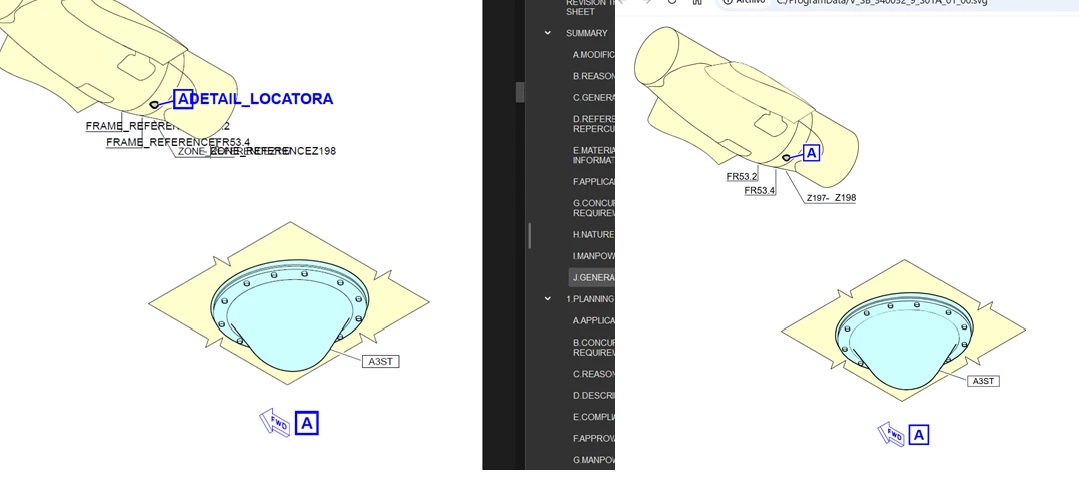Click detail A box below right dome
This screenshot has height=491, width=1079.
click(x=919, y=435)
